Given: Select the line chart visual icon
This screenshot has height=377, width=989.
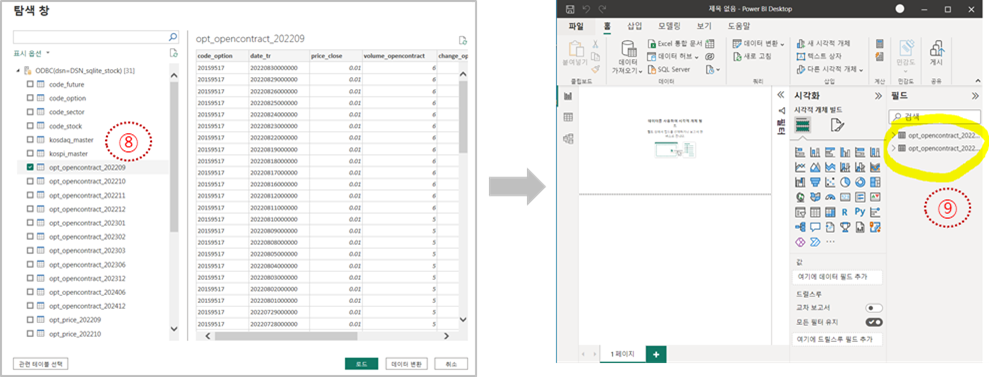Looking at the screenshot, I should tap(800, 167).
